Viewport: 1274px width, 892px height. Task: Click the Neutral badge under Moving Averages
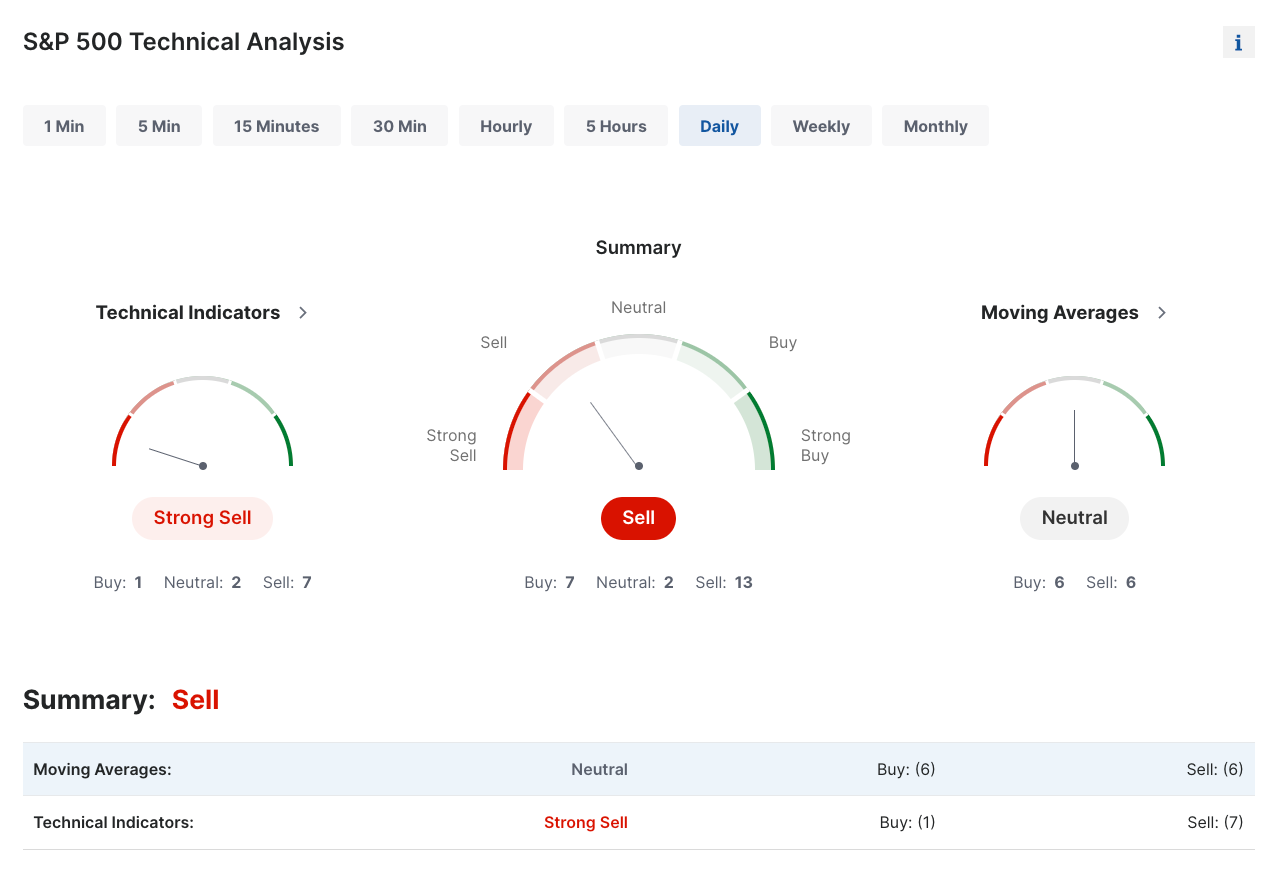(1074, 518)
